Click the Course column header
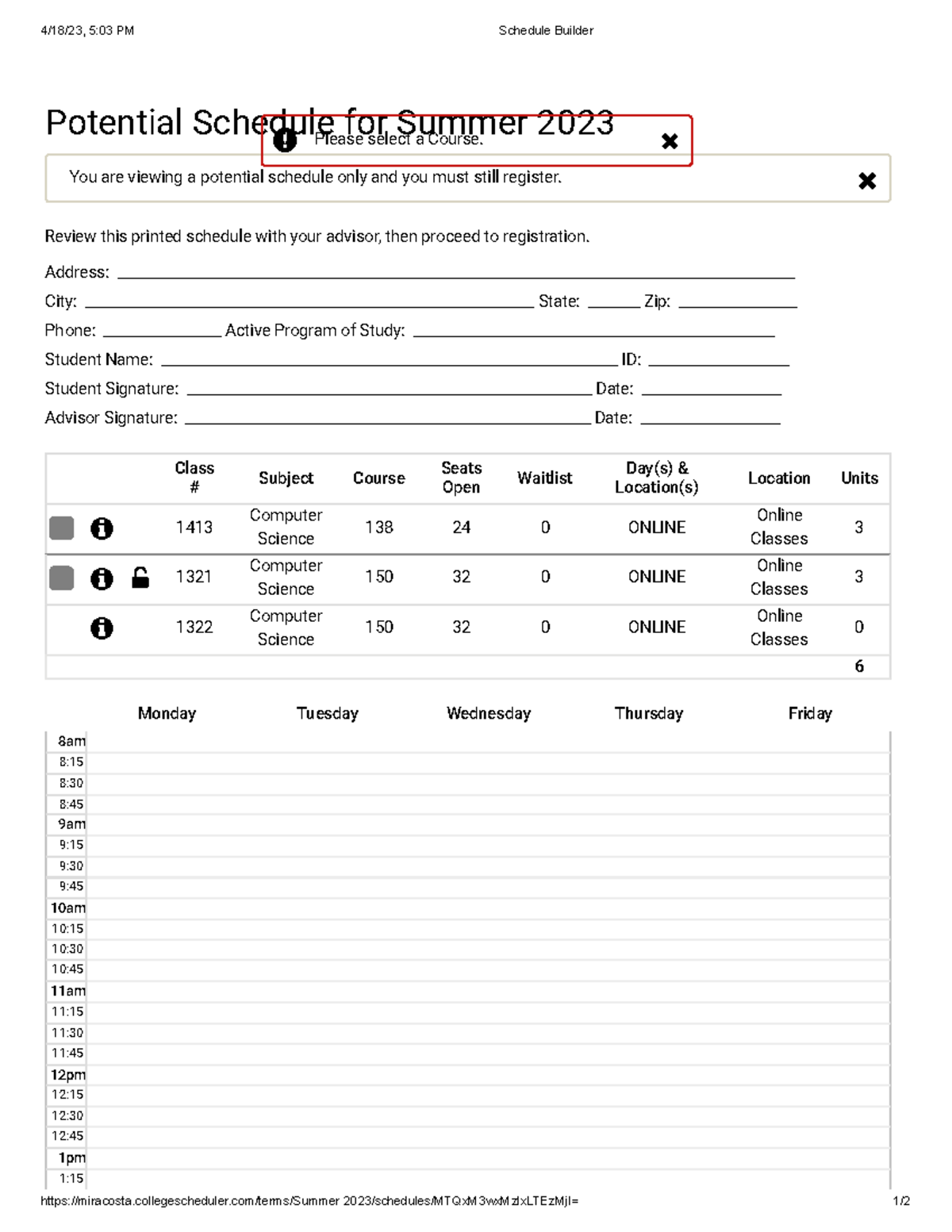The height and width of the screenshot is (1232, 952). 379,478
